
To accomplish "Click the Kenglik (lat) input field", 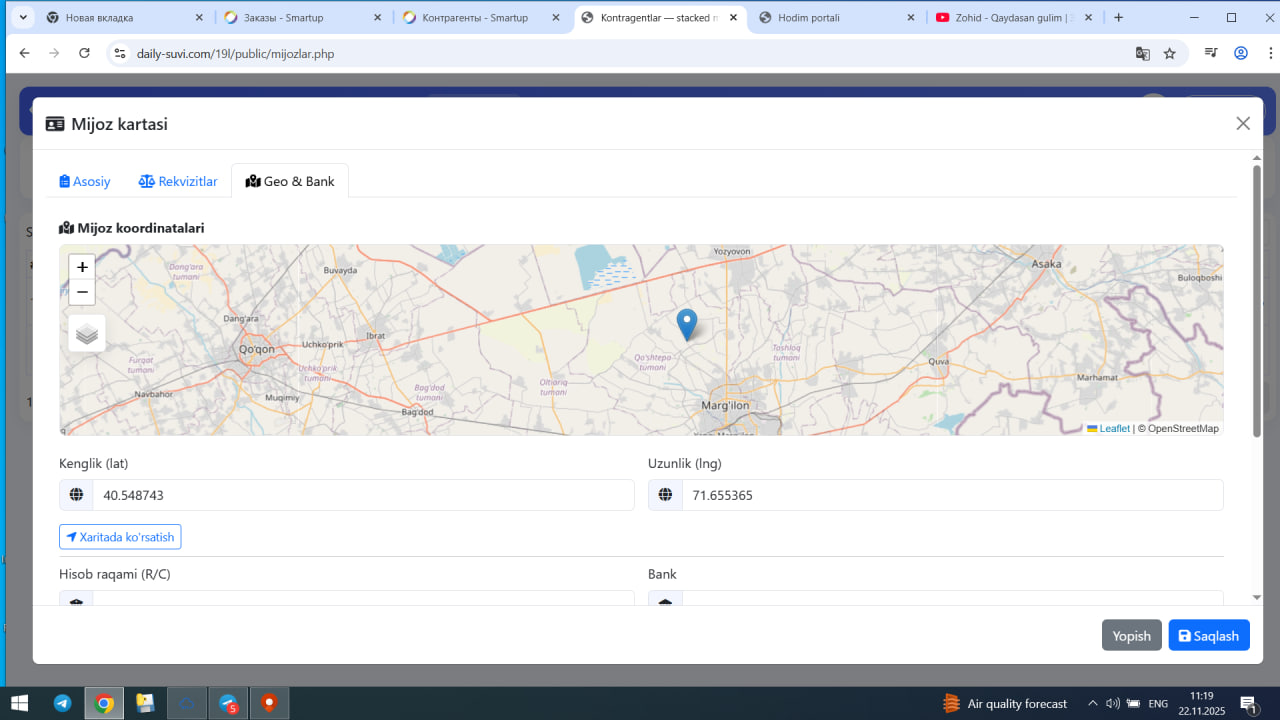I will coord(362,495).
